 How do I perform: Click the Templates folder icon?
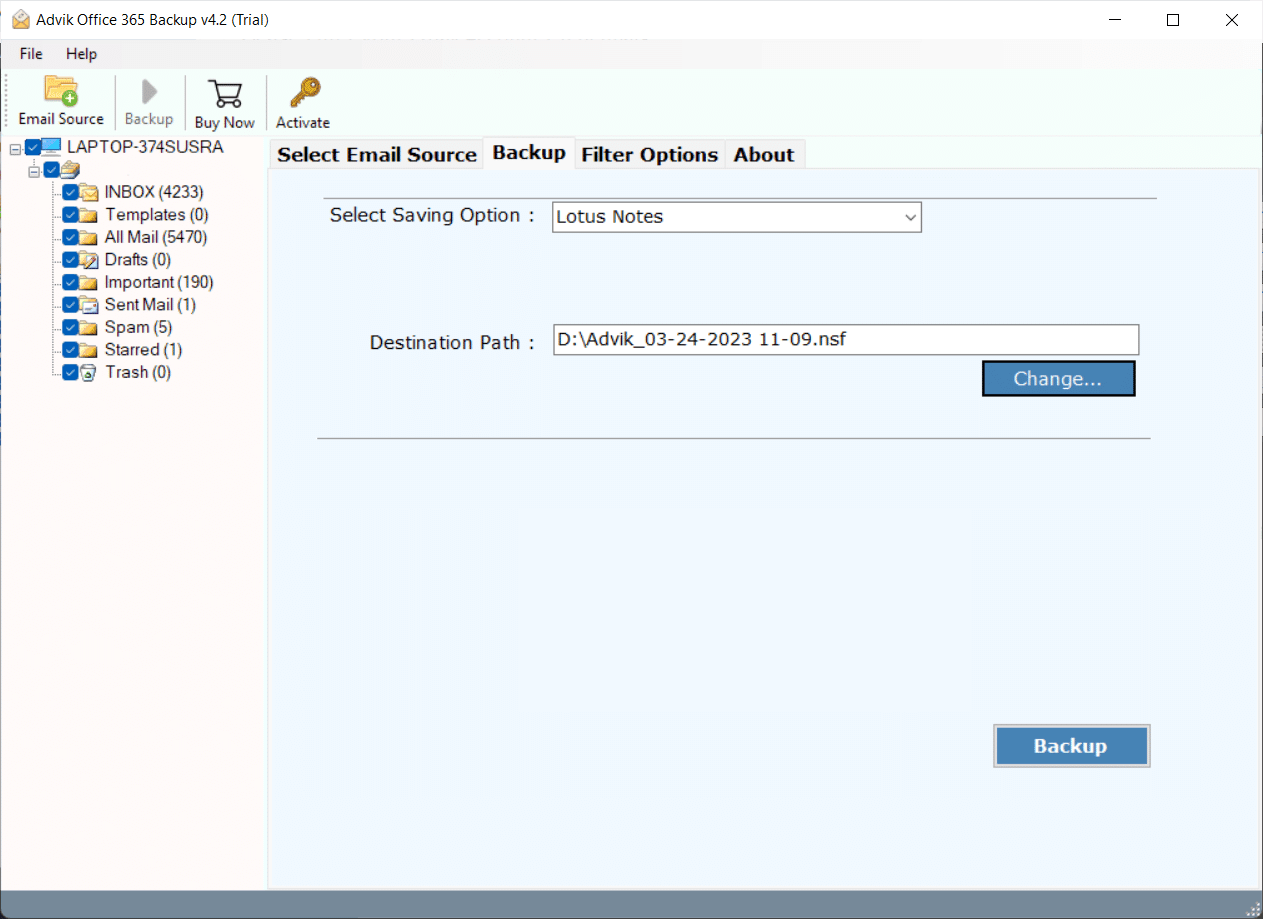click(90, 215)
